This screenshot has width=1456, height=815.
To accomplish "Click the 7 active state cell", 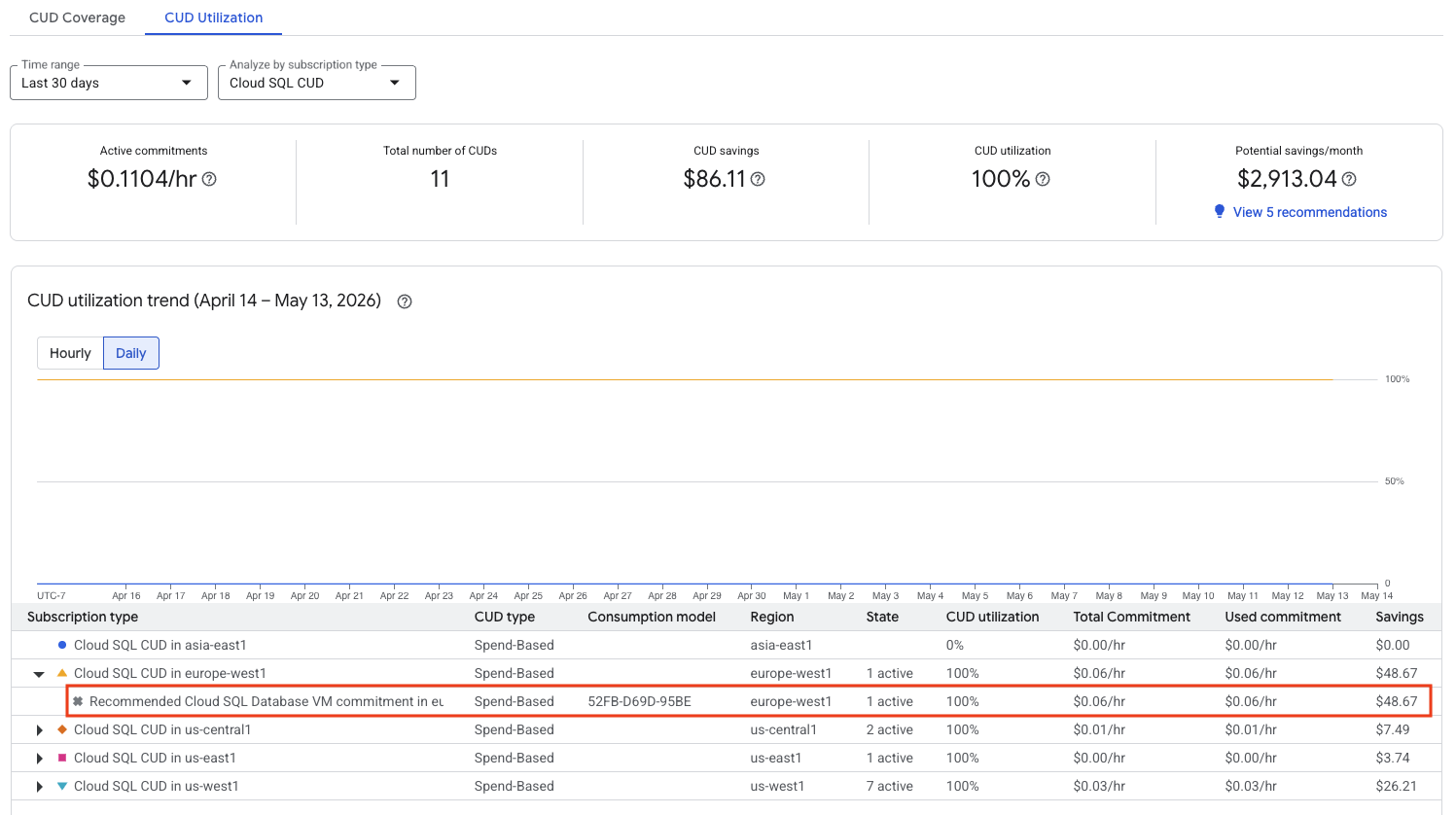I will coord(890,786).
